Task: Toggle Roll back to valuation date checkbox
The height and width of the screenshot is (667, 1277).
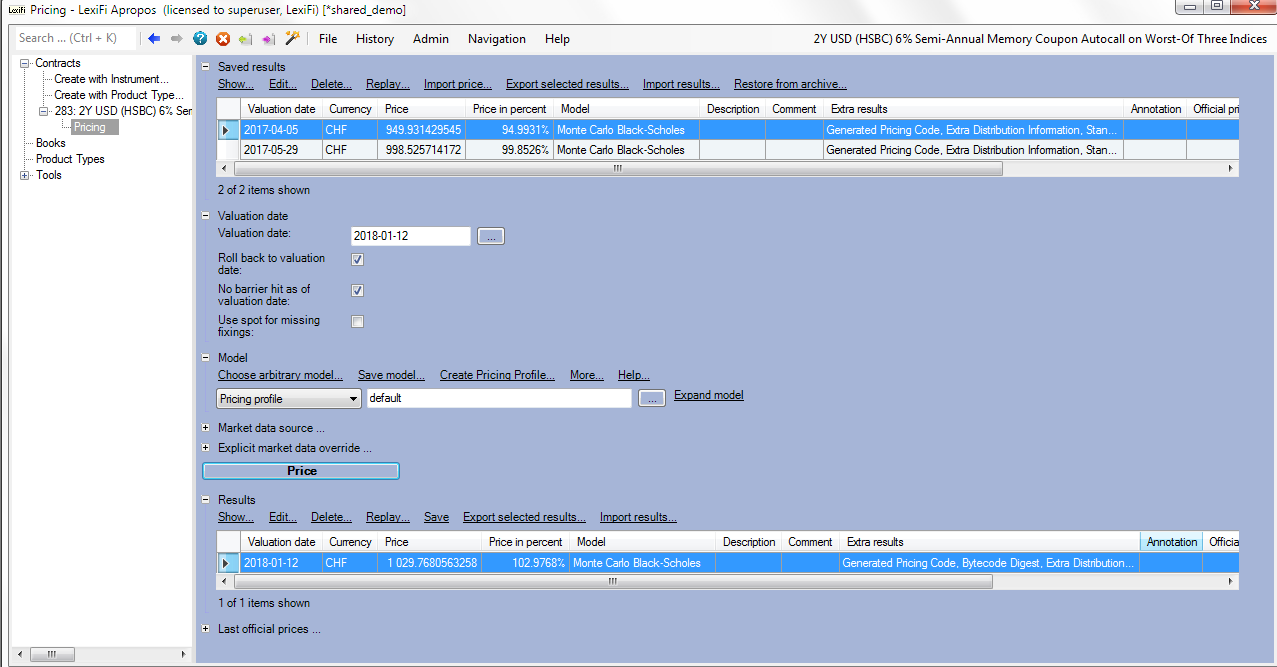Action: click(x=357, y=260)
